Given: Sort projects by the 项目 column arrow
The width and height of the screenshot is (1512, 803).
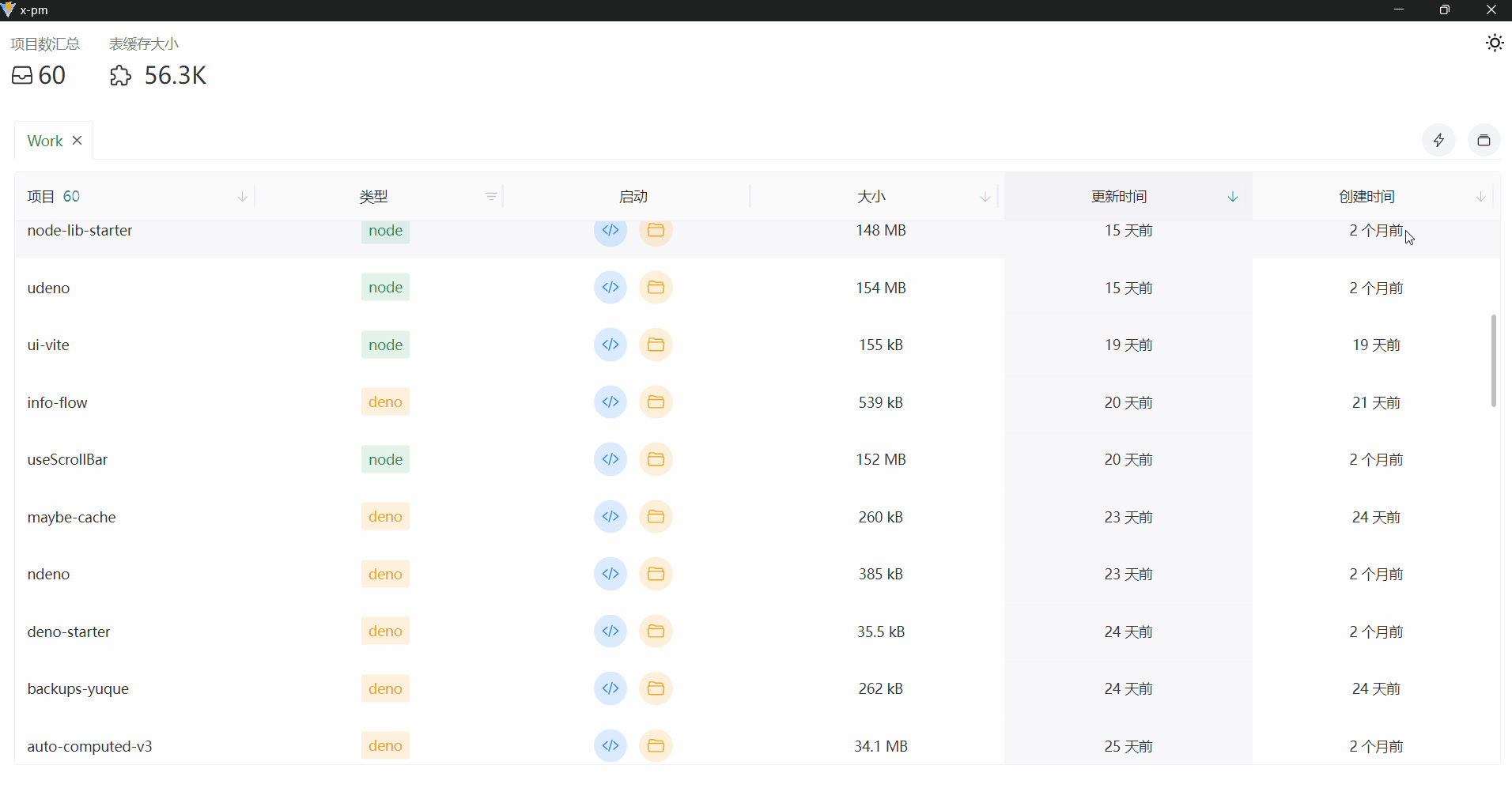Looking at the screenshot, I should [241, 197].
